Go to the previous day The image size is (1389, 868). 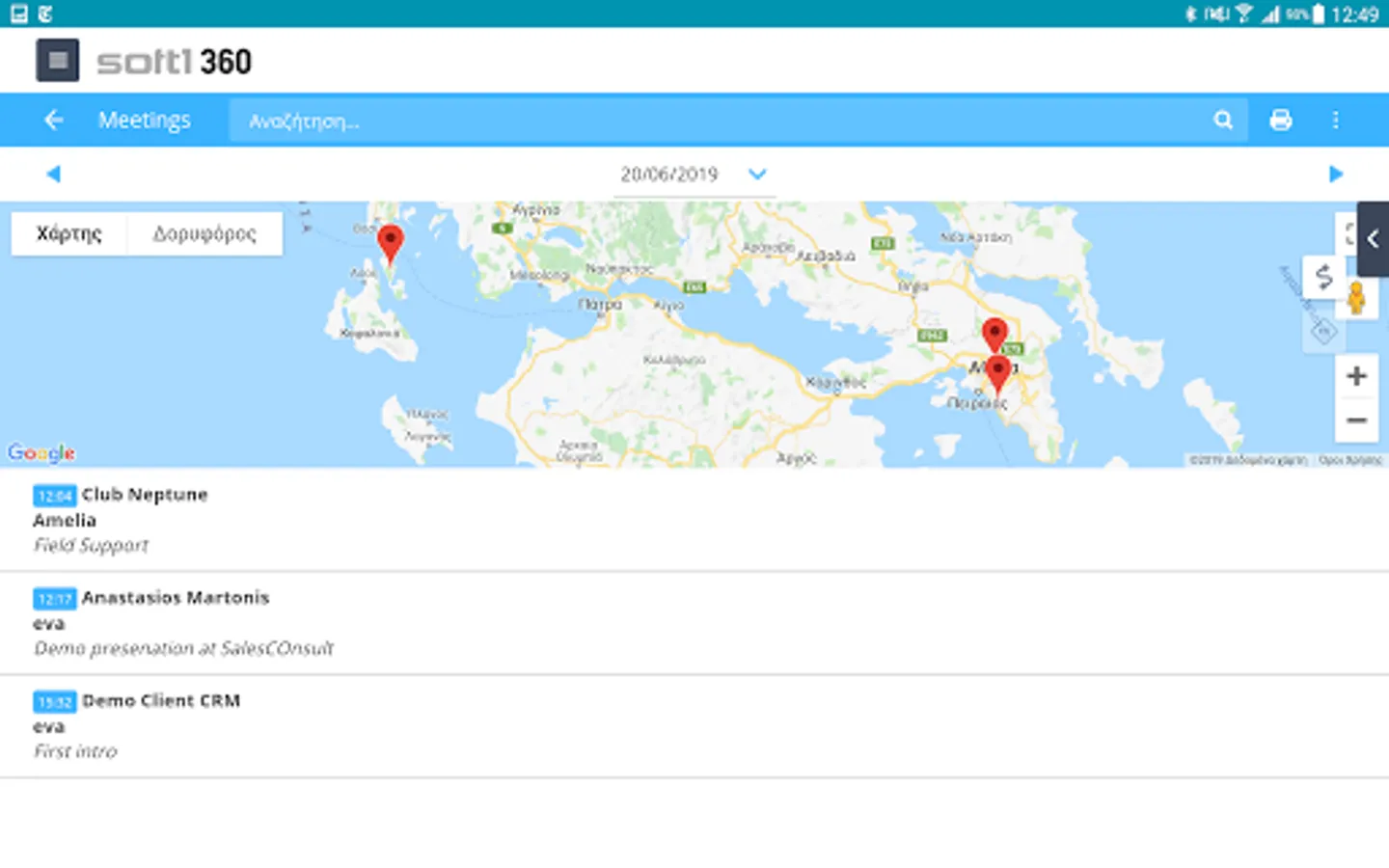click(x=53, y=174)
